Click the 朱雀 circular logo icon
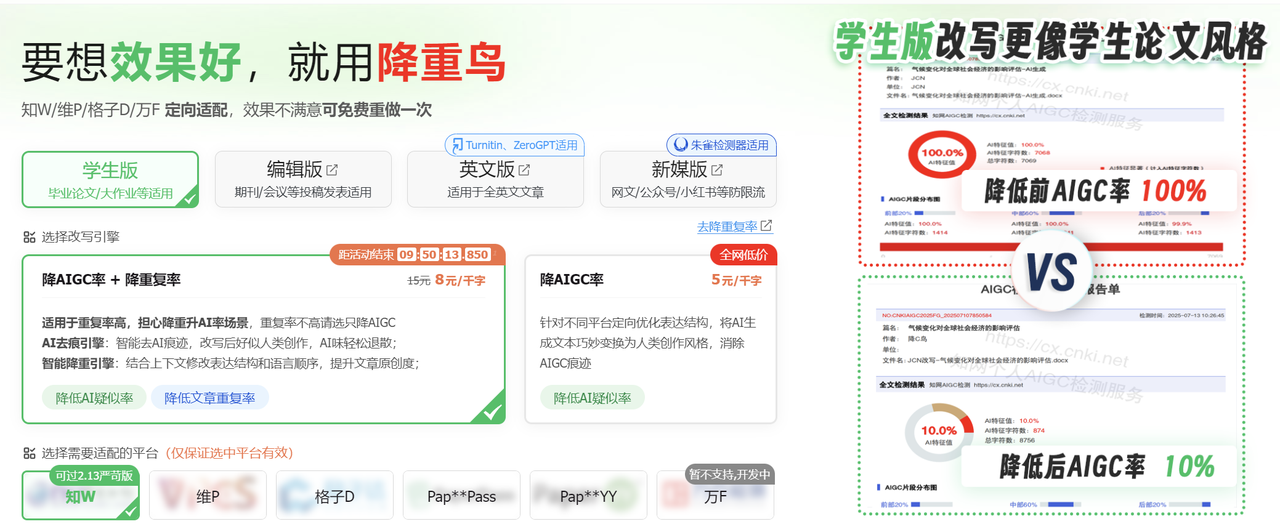1280x532 pixels. [681, 145]
